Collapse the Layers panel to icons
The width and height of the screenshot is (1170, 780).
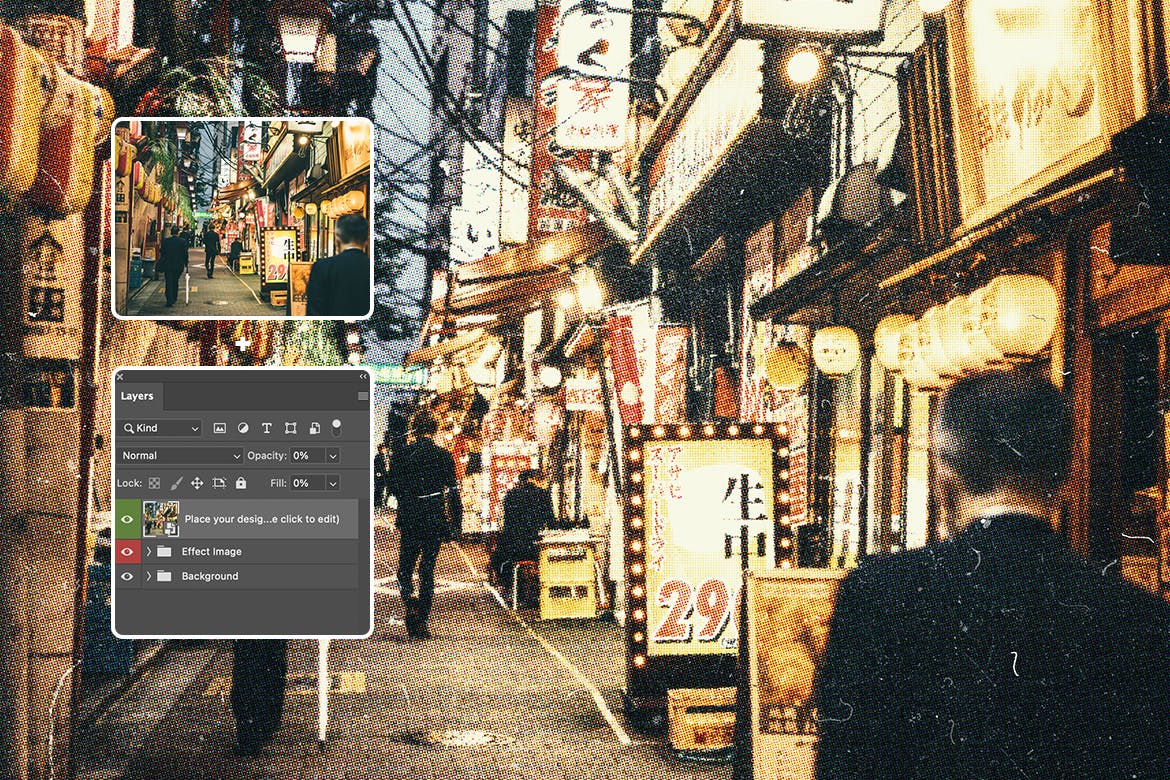[362, 375]
